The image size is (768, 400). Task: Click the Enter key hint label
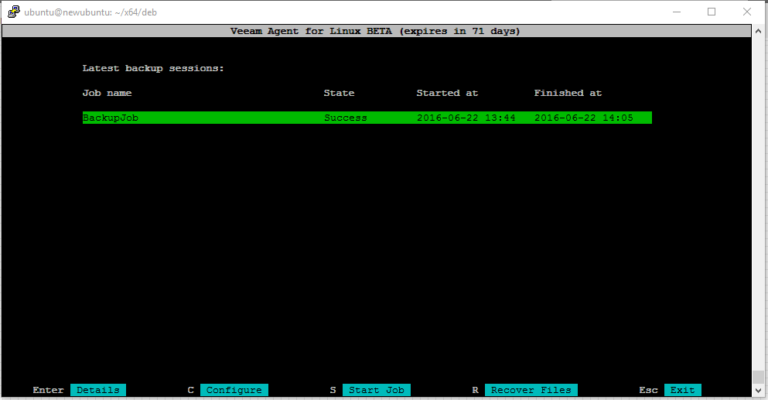[x=48, y=390]
